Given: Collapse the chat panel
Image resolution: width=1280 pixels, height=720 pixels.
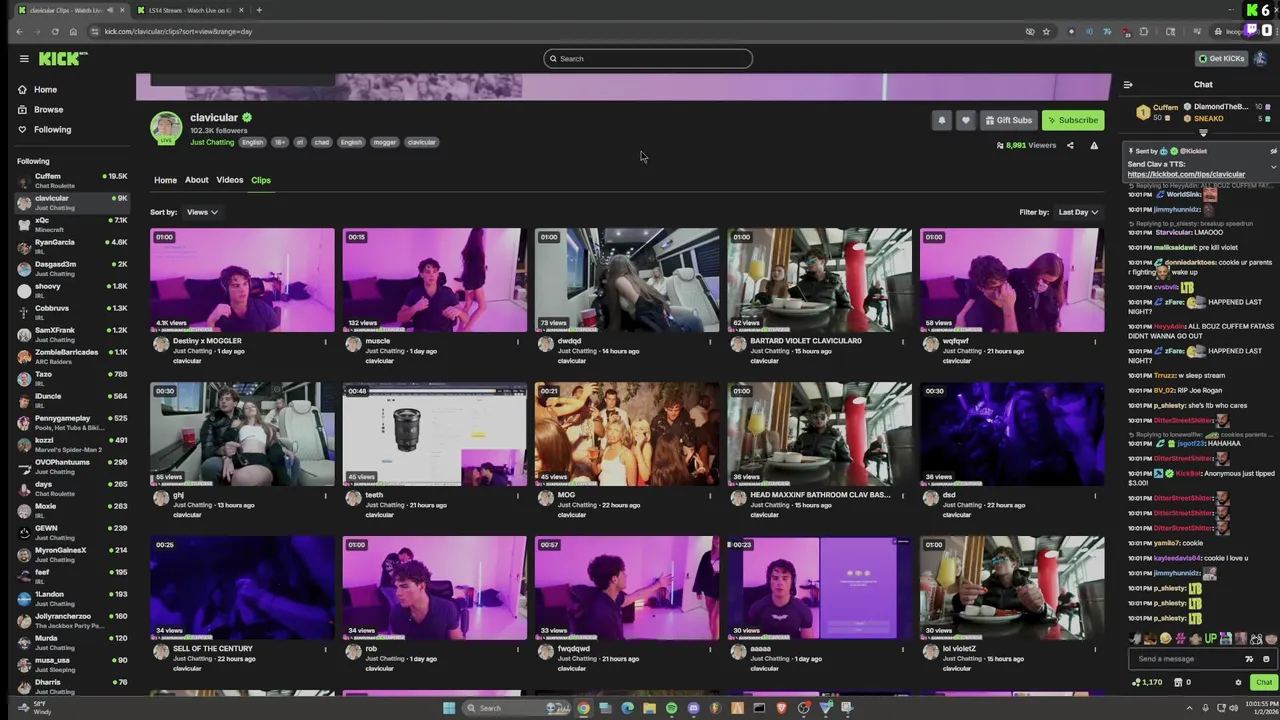Looking at the screenshot, I should pyautogui.click(x=1128, y=85).
